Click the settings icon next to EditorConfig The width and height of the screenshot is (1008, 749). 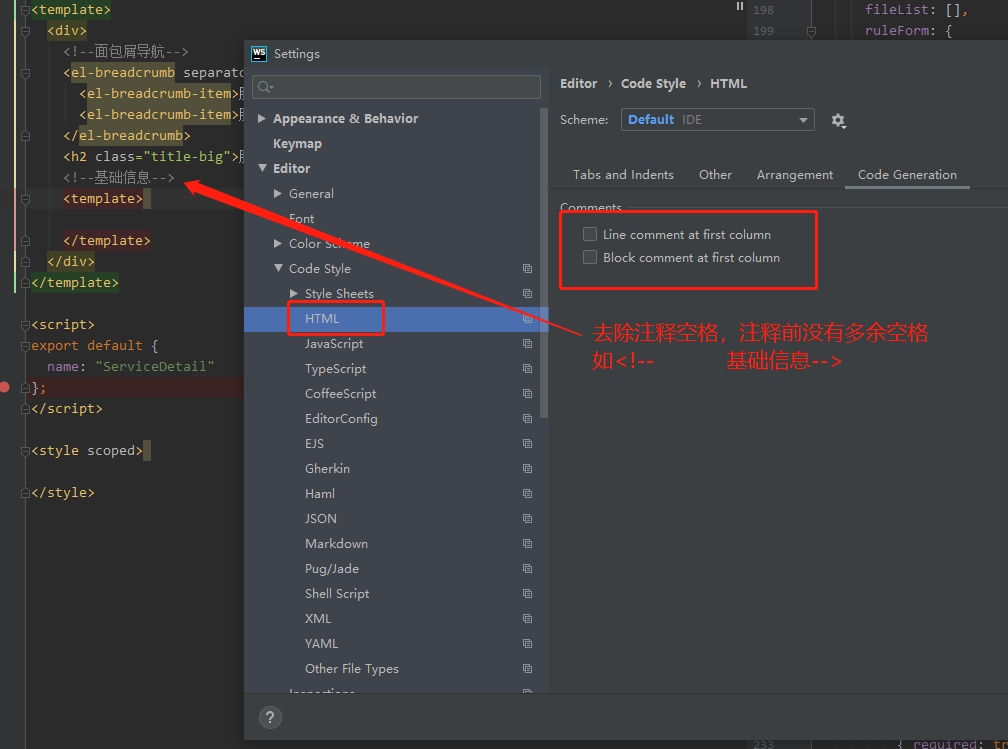pyautogui.click(x=527, y=418)
